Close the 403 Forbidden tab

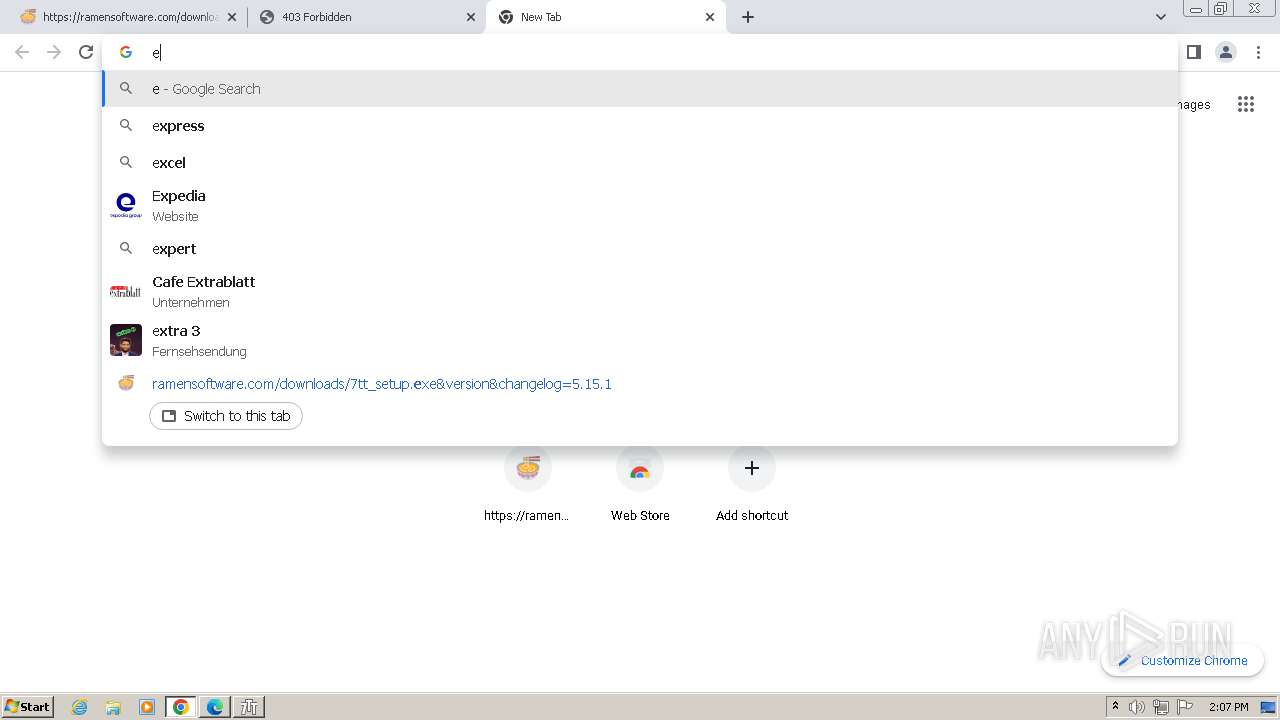471,17
